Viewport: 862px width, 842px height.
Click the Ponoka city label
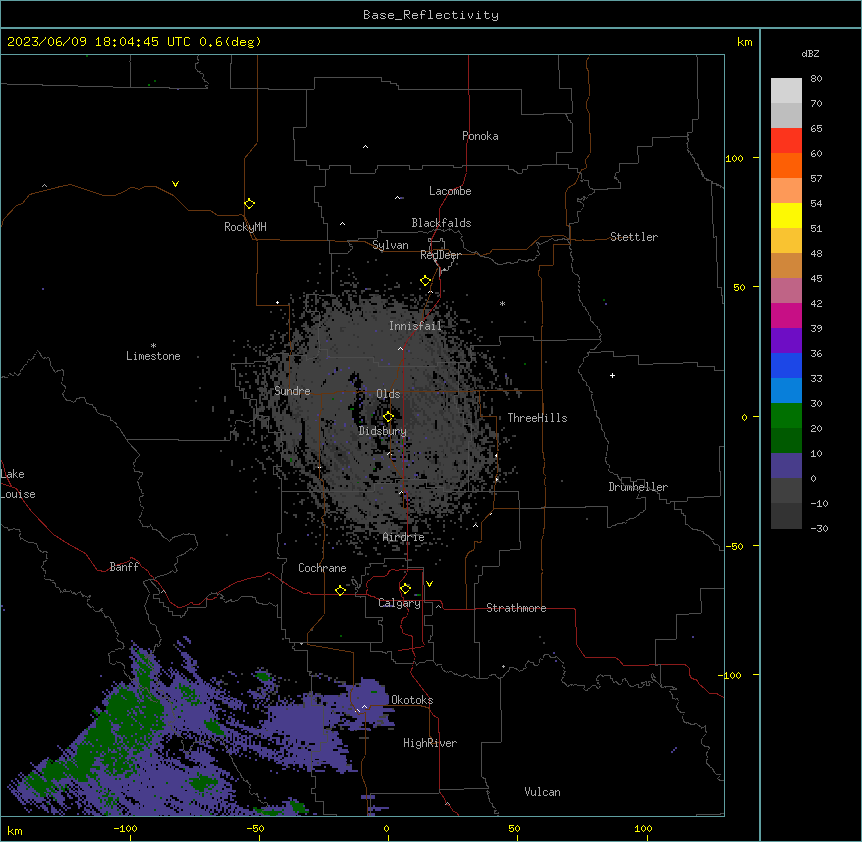point(480,136)
